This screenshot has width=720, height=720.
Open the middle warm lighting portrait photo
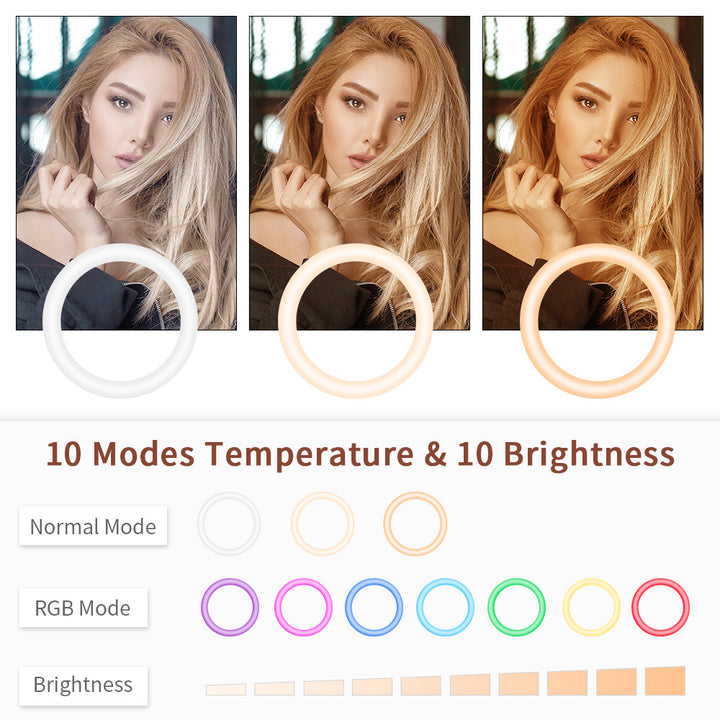pyautogui.click(x=360, y=173)
